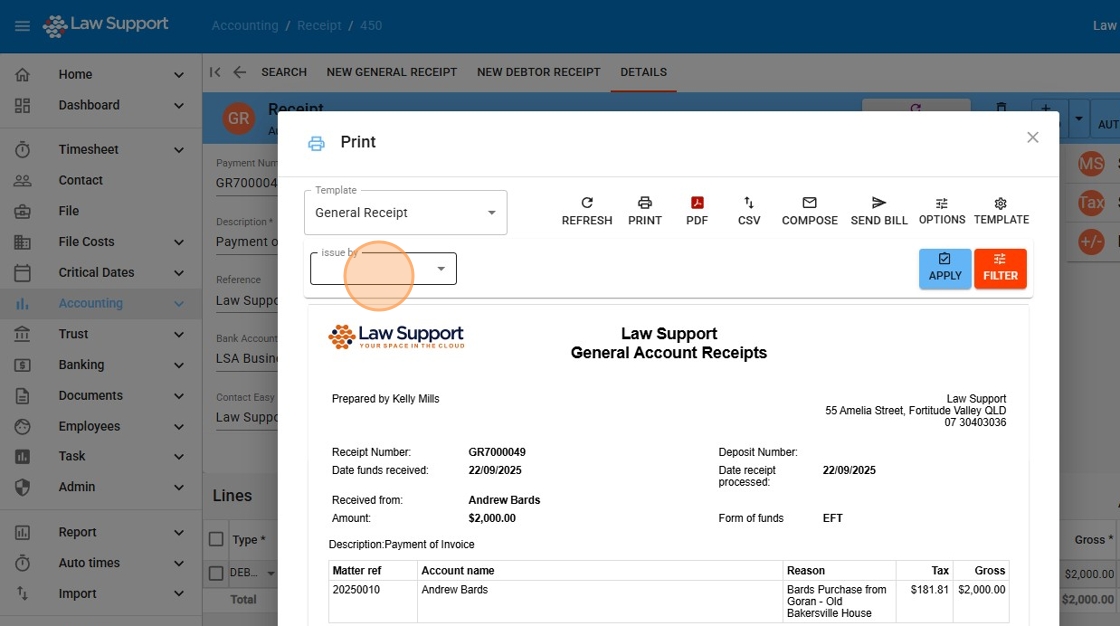Click the Accounting breadcrumb link
Screen dimensions: 1120x626
click(x=245, y=26)
